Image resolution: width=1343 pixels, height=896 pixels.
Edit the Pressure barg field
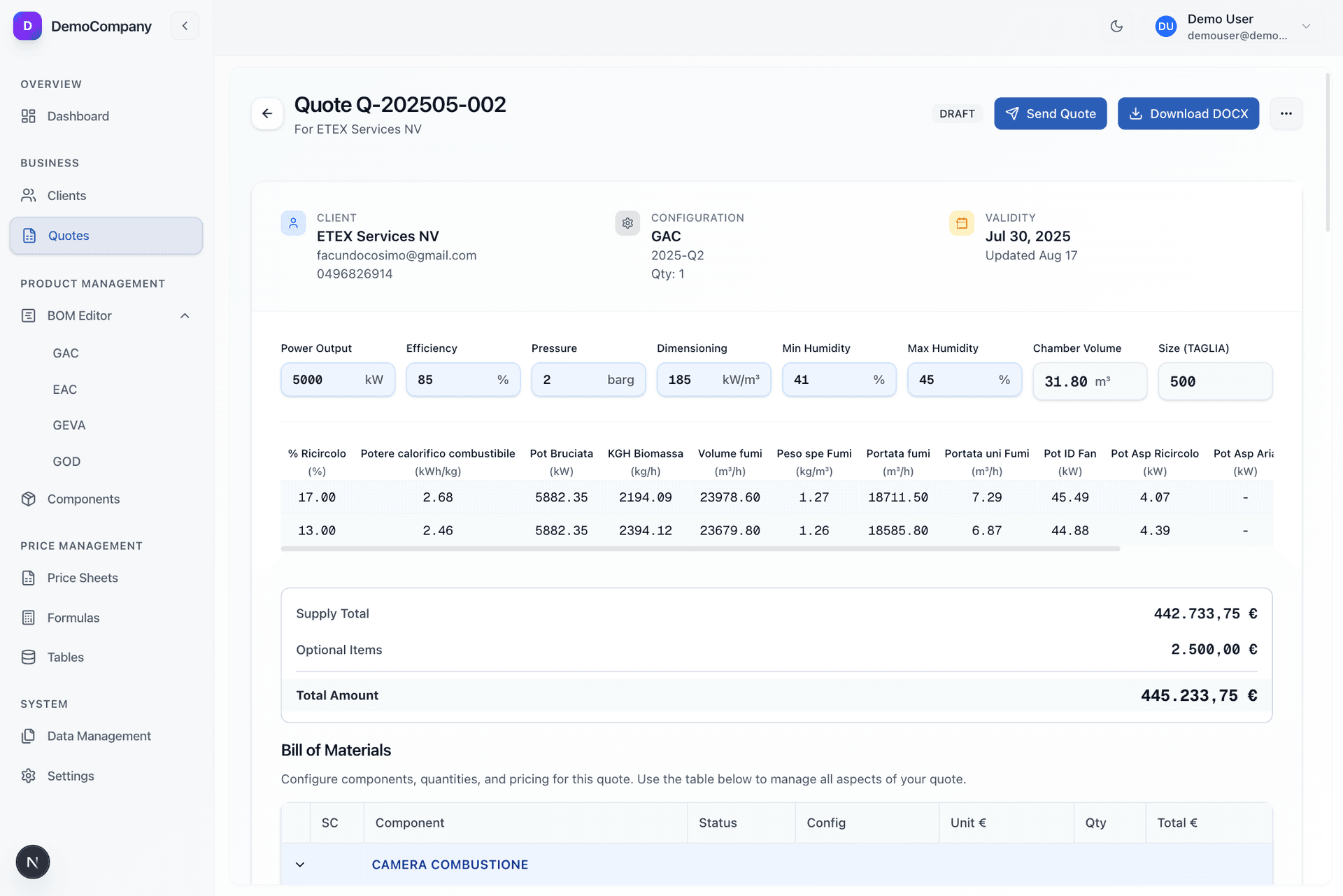pos(588,380)
